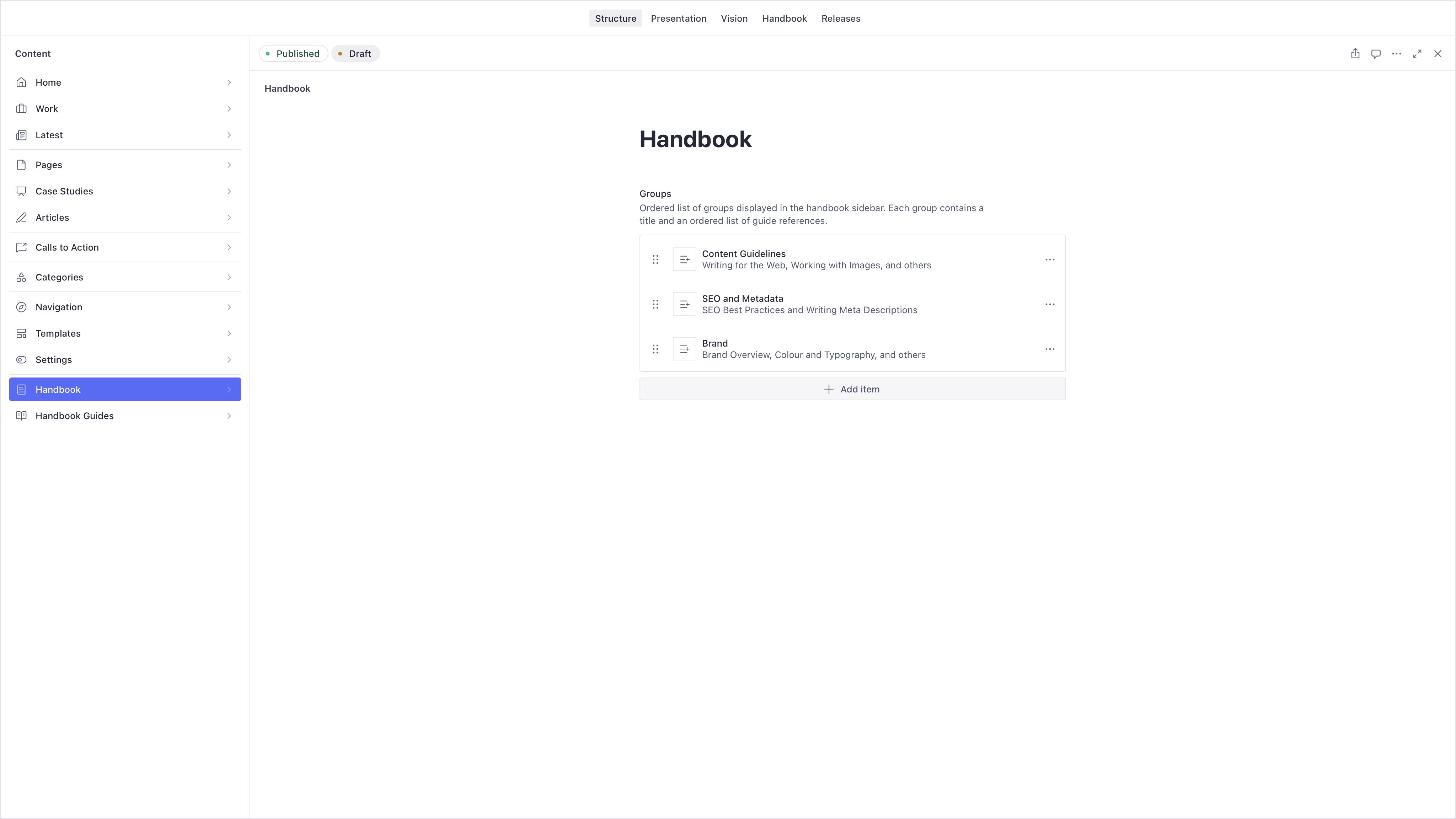Image resolution: width=1456 pixels, height=819 pixels.
Task: Open the Handbook tab in top bar
Action: pyautogui.click(x=784, y=18)
